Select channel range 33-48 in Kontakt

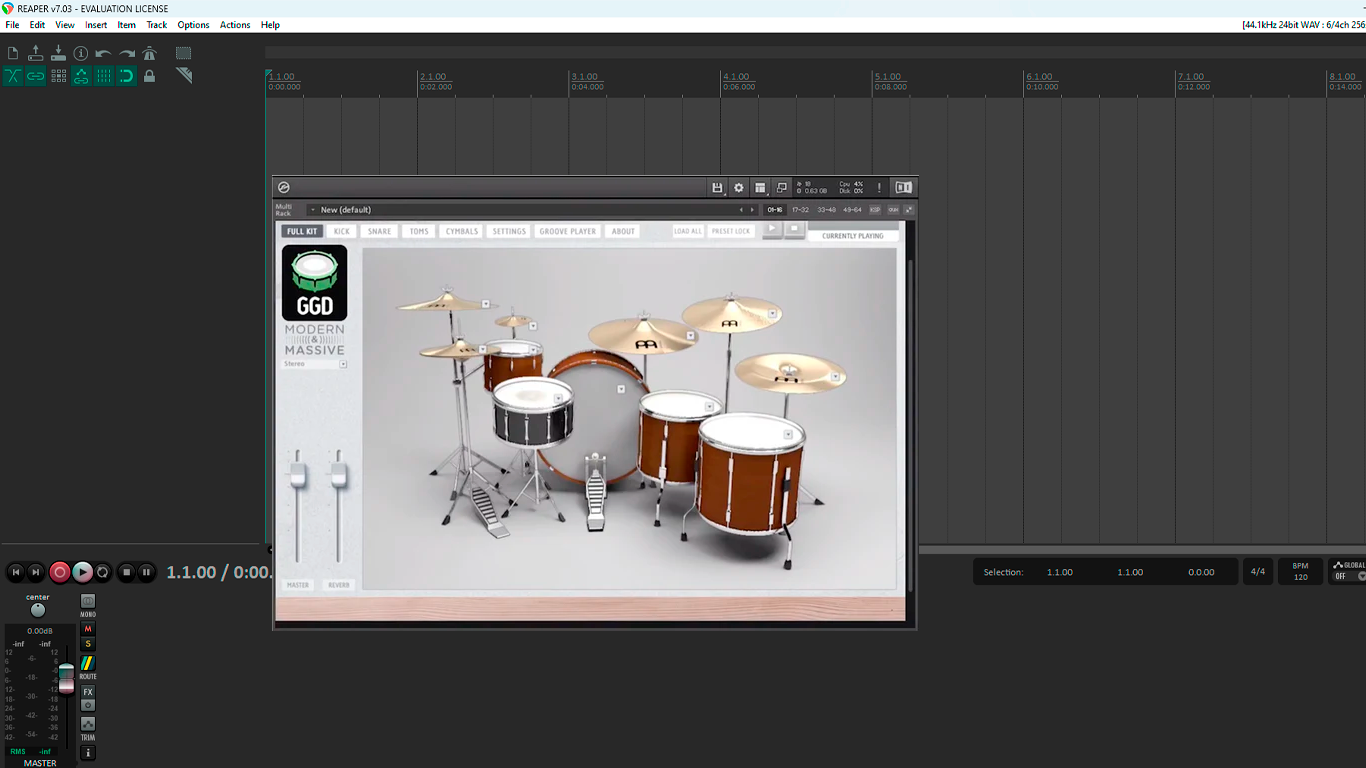click(x=826, y=210)
